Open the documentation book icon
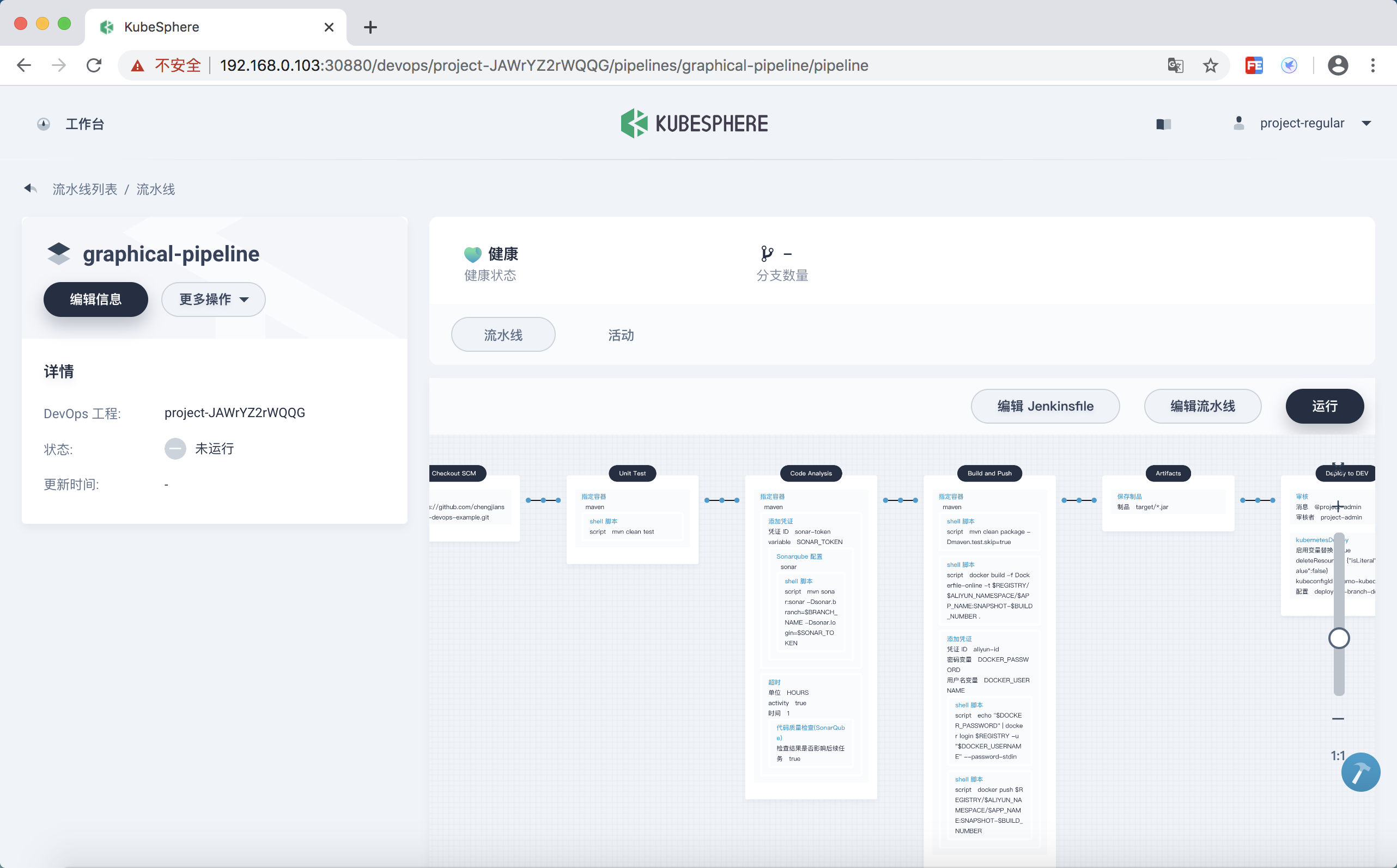1397x868 pixels. pyautogui.click(x=1163, y=124)
